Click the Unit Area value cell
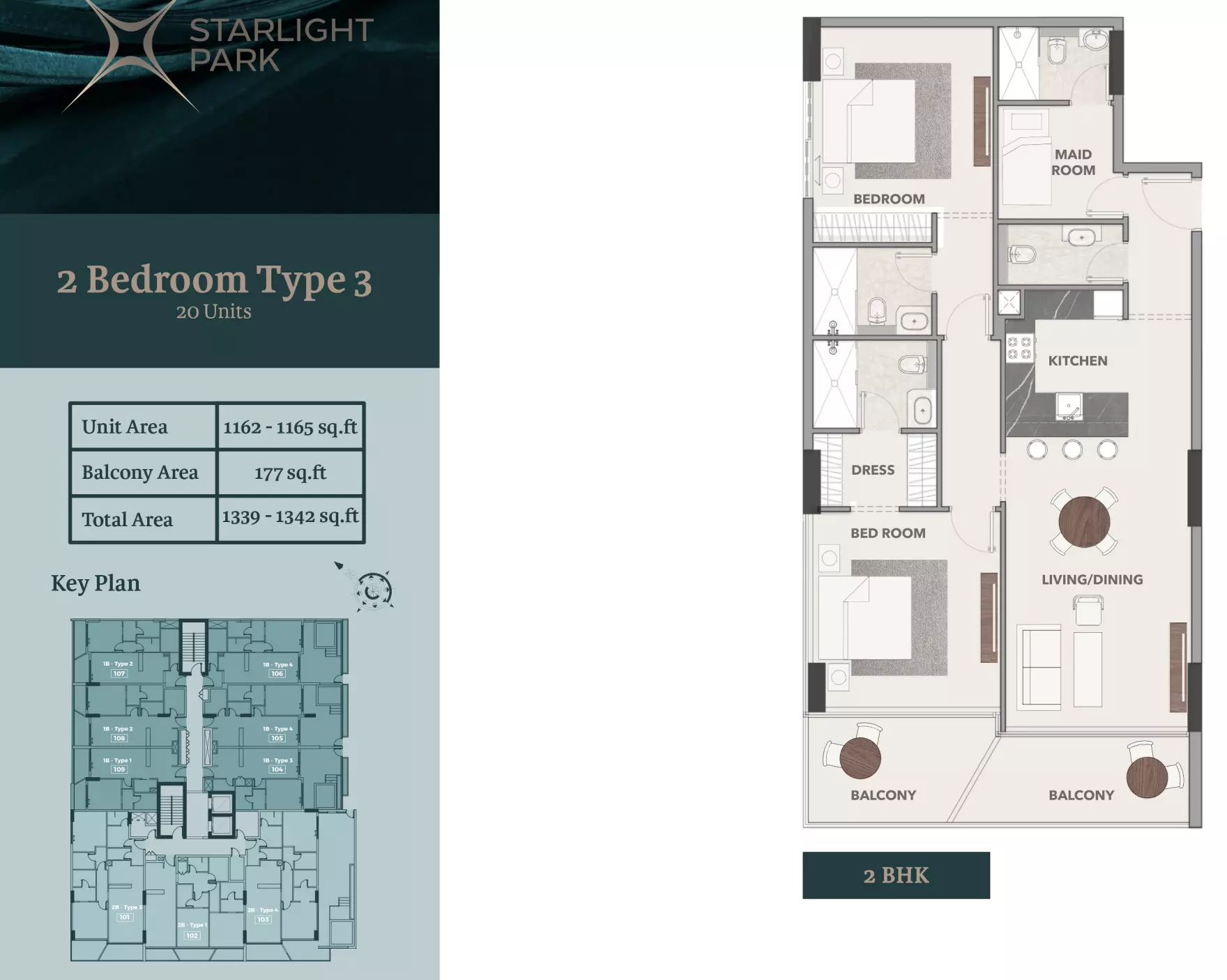This screenshot has width=1227, height=980. click(290, 427)
